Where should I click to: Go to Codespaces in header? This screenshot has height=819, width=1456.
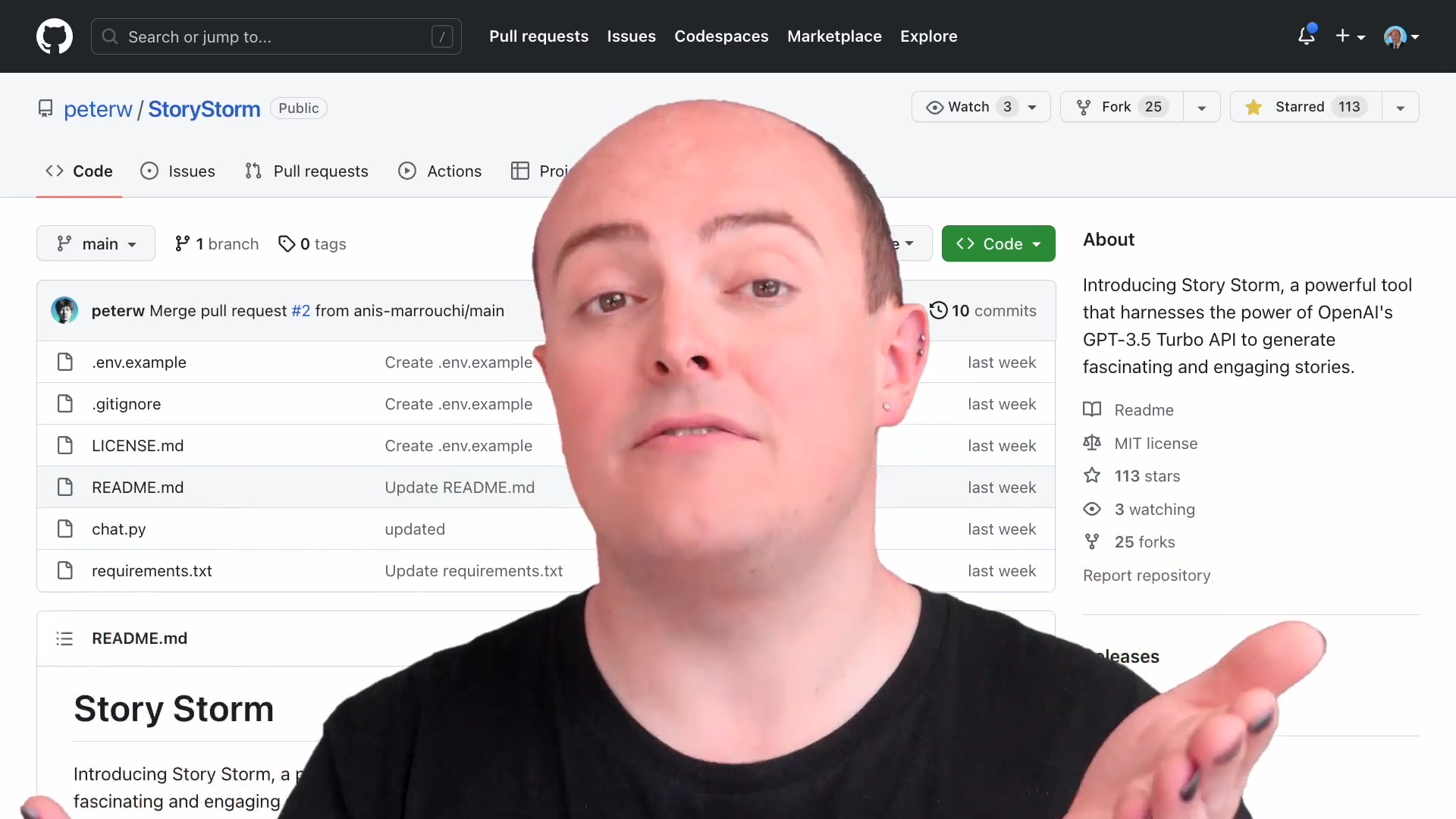[x=721, y=36]
